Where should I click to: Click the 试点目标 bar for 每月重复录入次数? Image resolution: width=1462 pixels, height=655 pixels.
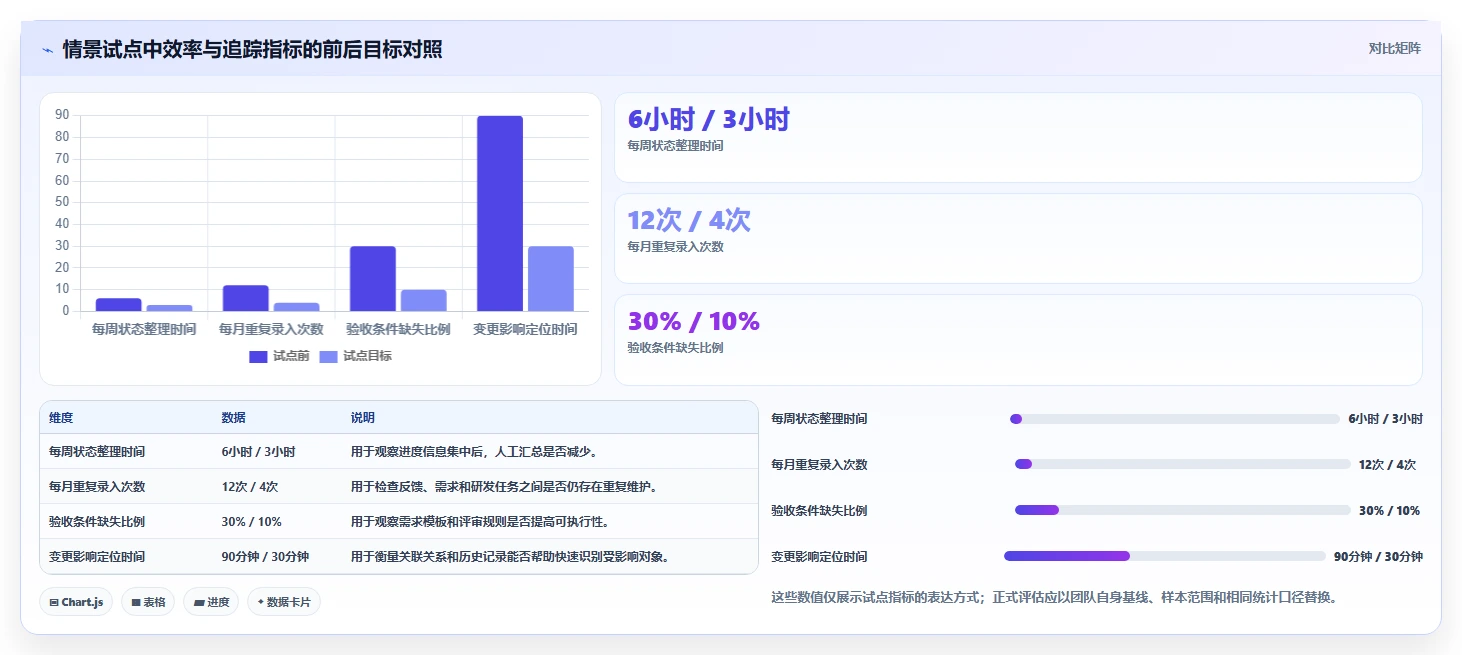point(297,307)
